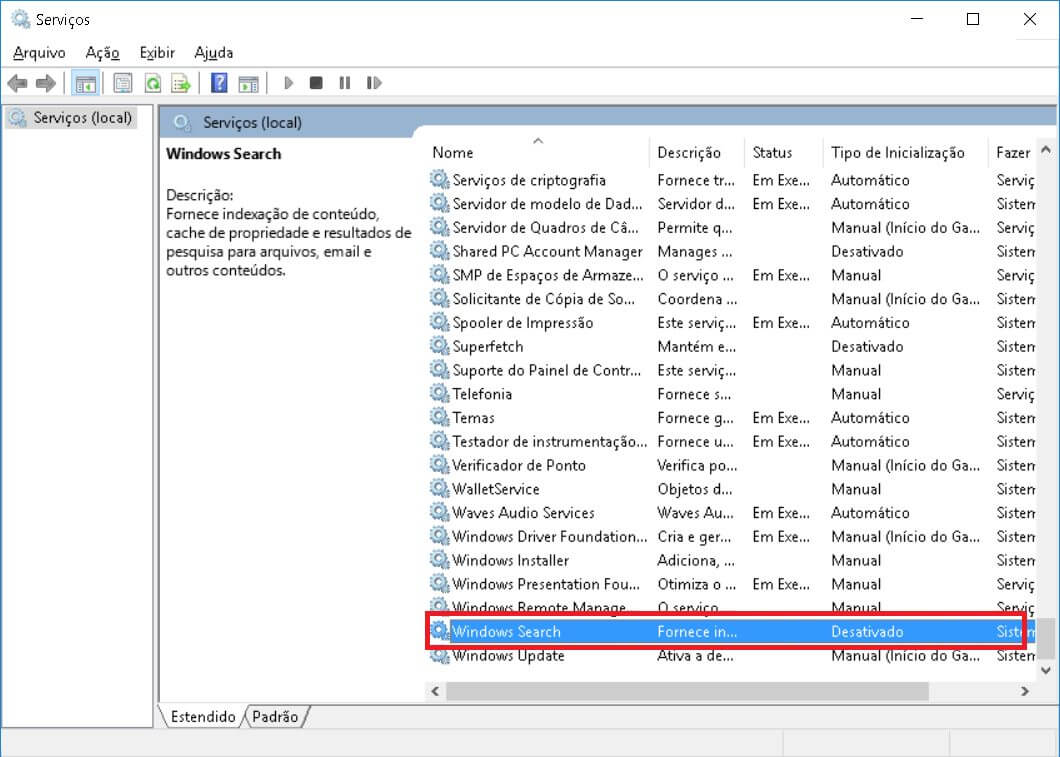Select the Windows Update service name
The width and height of the screenshot is (1060, 757).
508,655
